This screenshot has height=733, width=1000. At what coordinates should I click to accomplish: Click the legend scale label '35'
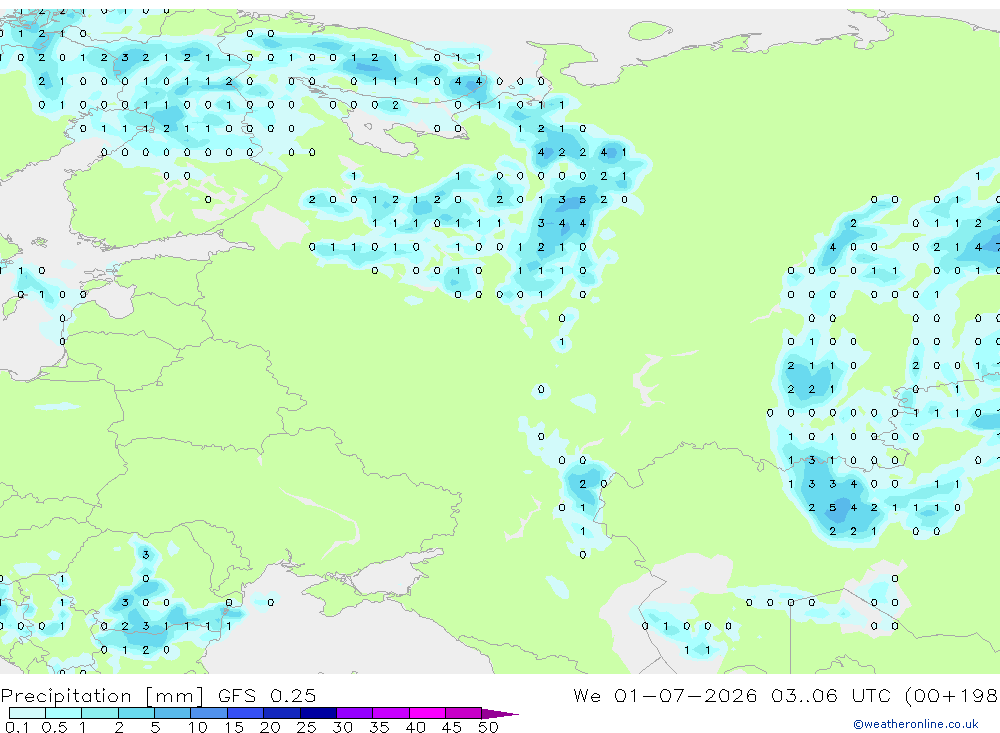tap(379, 727)
